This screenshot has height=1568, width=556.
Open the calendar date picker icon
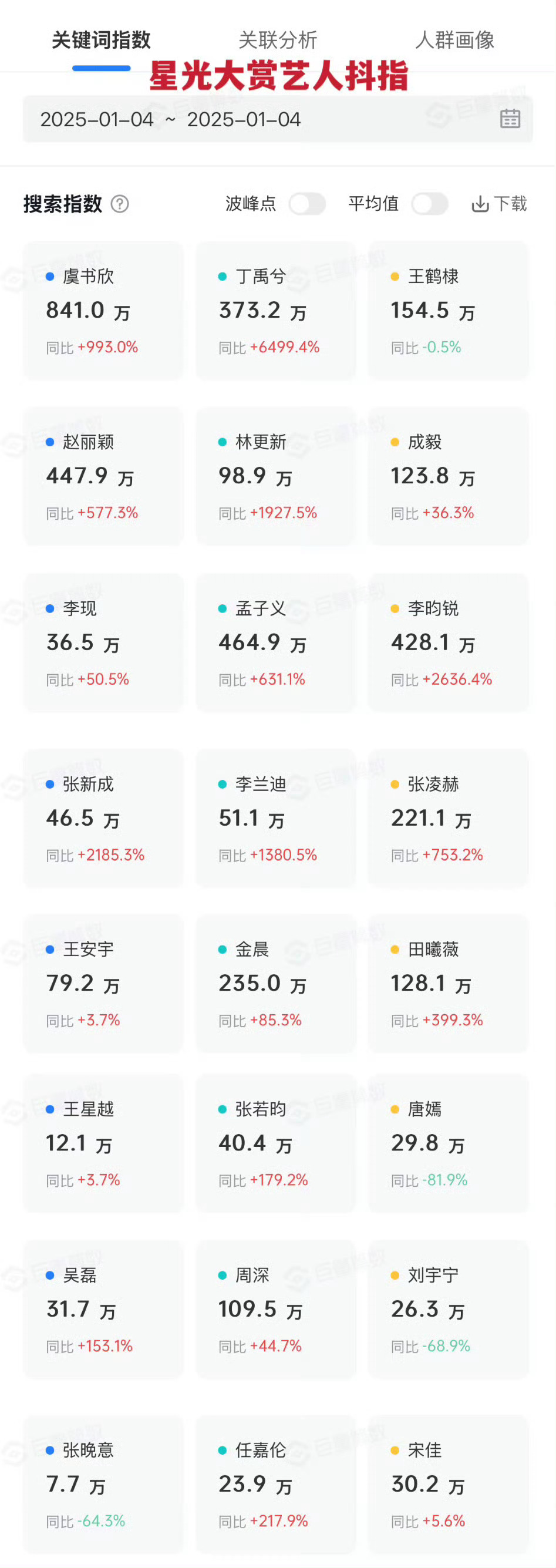coord(510,119)
